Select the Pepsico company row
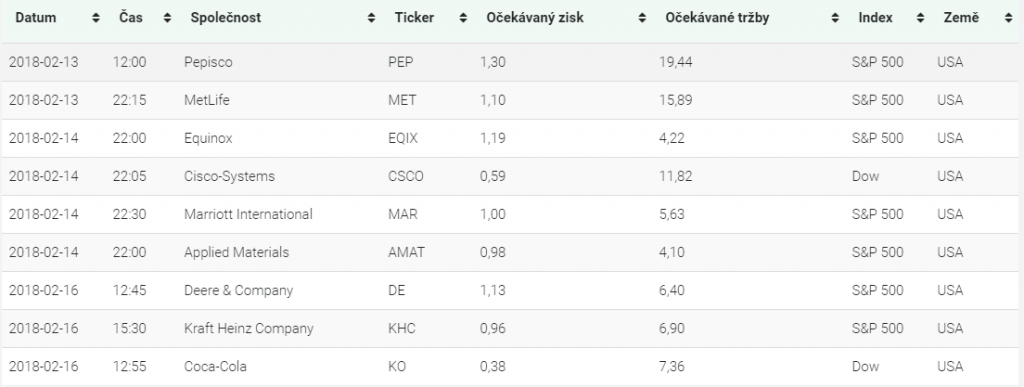The width and height of the screenshot is (1024, 387). click(512, 62)
